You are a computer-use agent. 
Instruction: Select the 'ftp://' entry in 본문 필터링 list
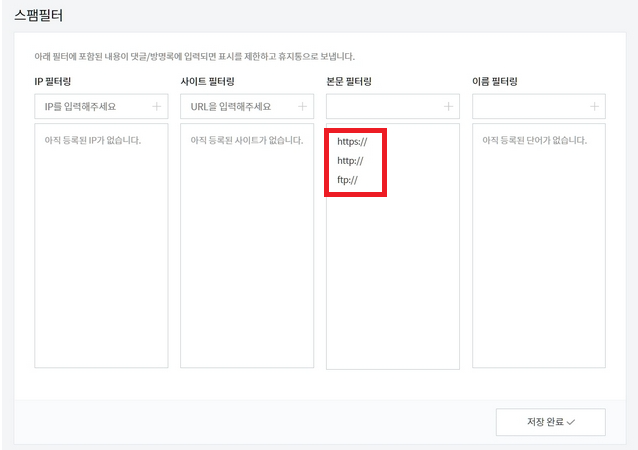click(x=347, y=180)
